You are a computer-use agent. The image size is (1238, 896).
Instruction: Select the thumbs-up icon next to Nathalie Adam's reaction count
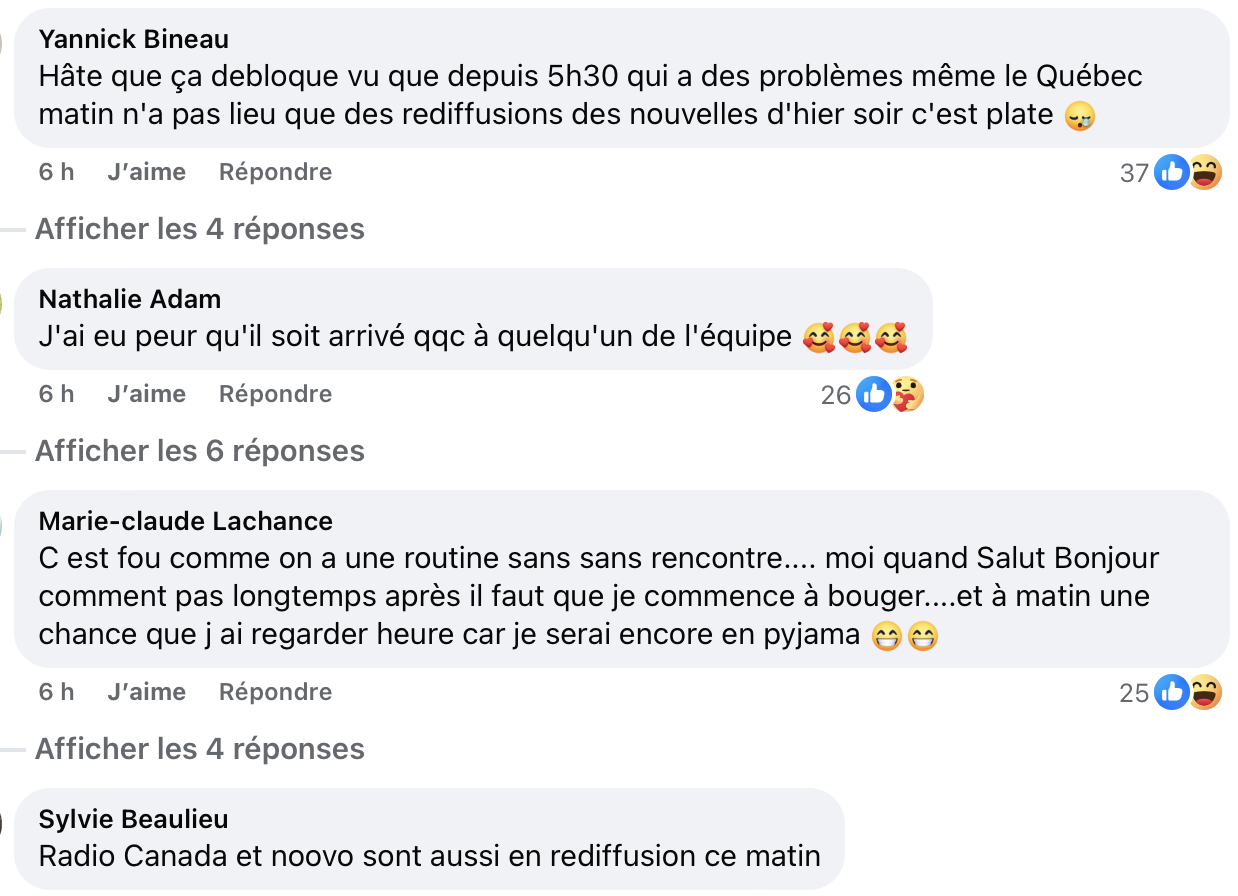click(873, 394)
